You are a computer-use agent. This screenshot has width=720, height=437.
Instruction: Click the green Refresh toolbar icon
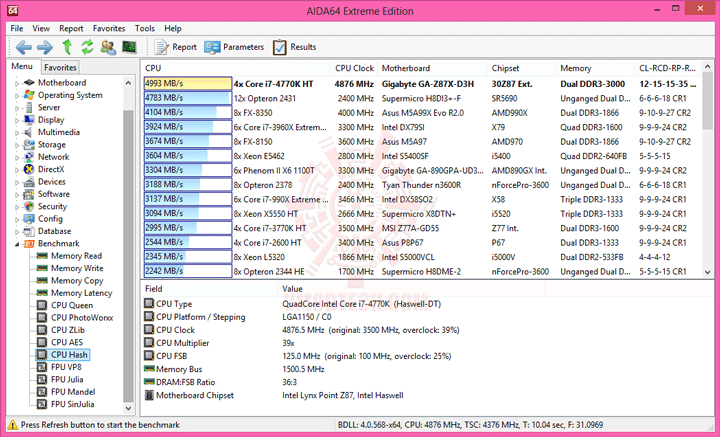[x=87, y=47]
